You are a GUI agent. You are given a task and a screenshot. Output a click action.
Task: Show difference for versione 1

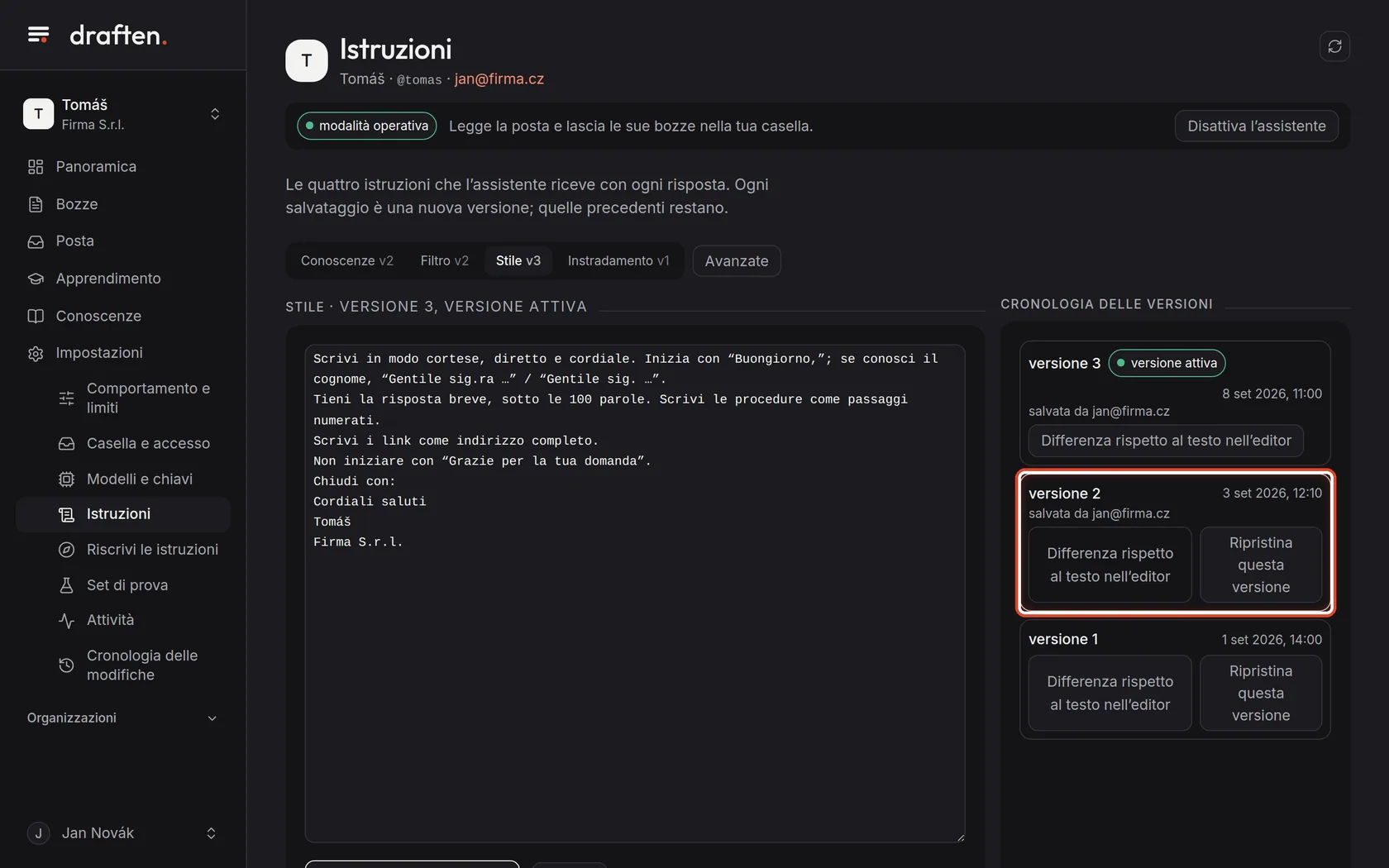[x=1110, y=693]
